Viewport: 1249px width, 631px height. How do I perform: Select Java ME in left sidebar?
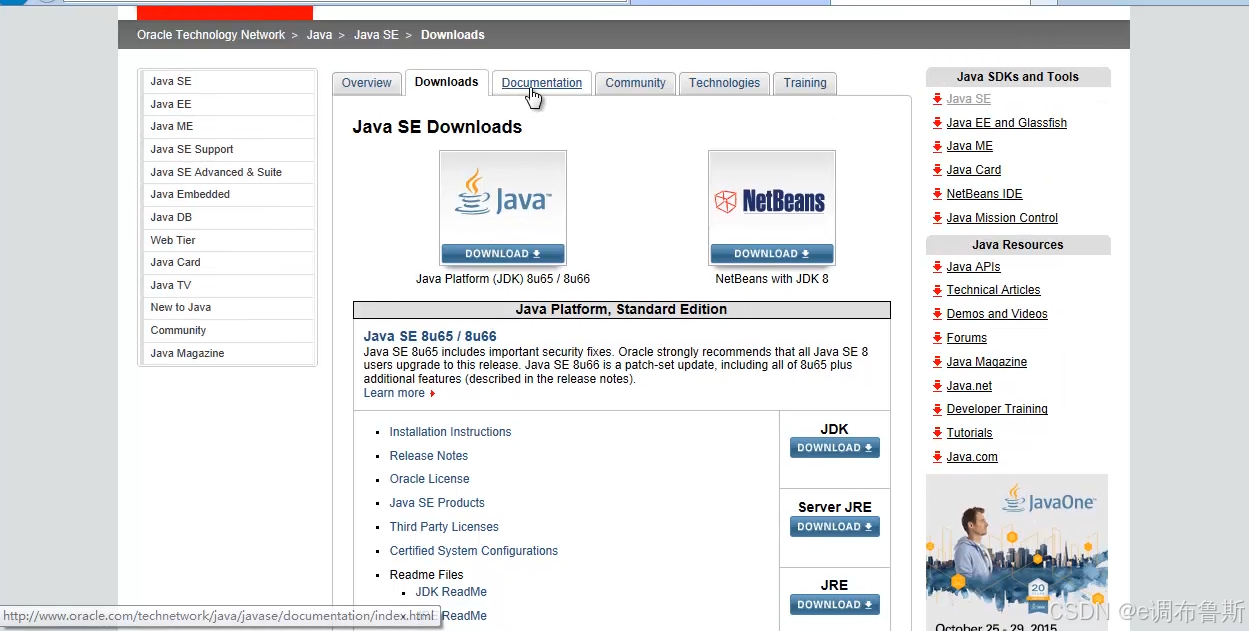click(229, 126)
